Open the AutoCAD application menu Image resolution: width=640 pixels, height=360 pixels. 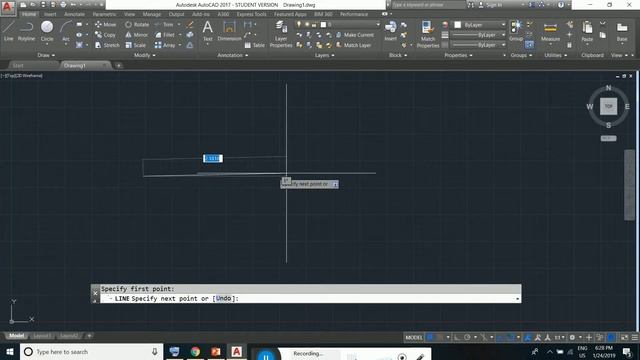[x=7, y=7]
